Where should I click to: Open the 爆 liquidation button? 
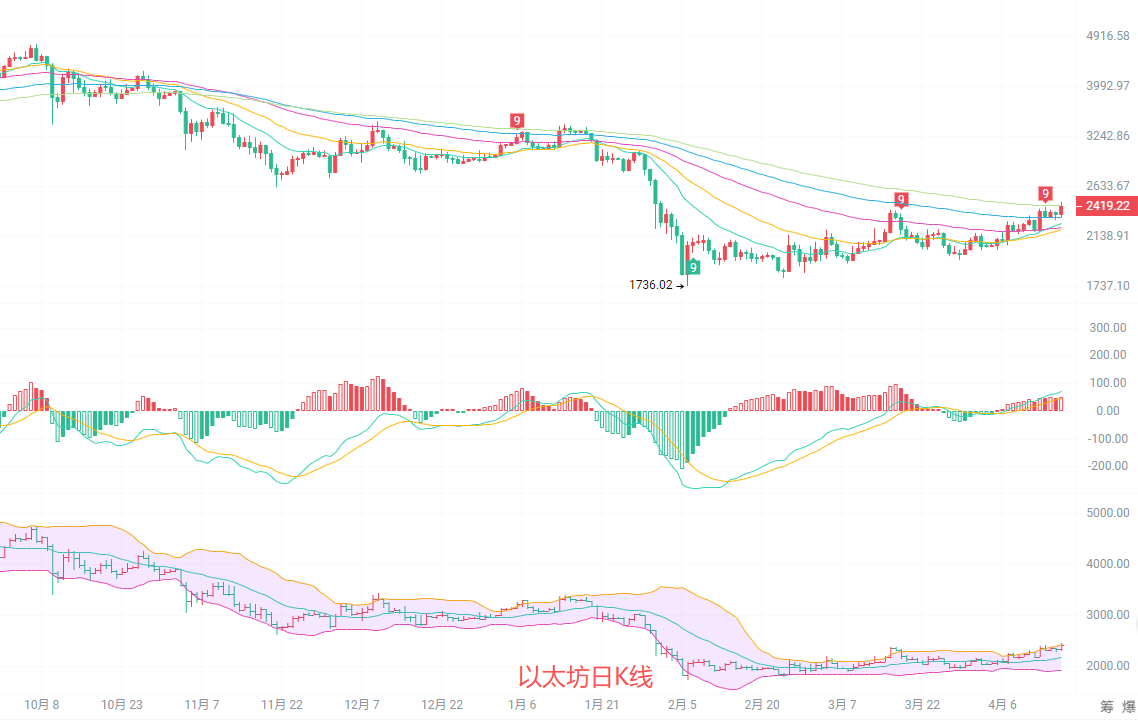coord(1126,705)
